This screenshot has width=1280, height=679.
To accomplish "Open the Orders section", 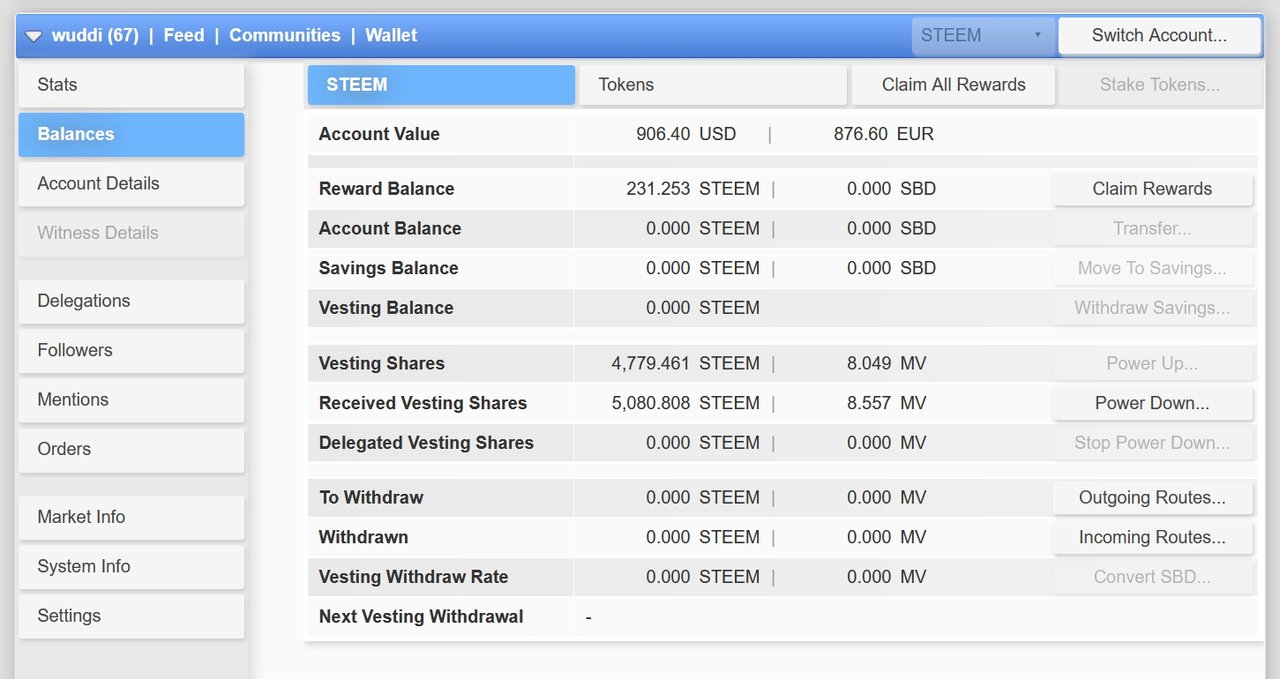I will click(x=131, y=449).
